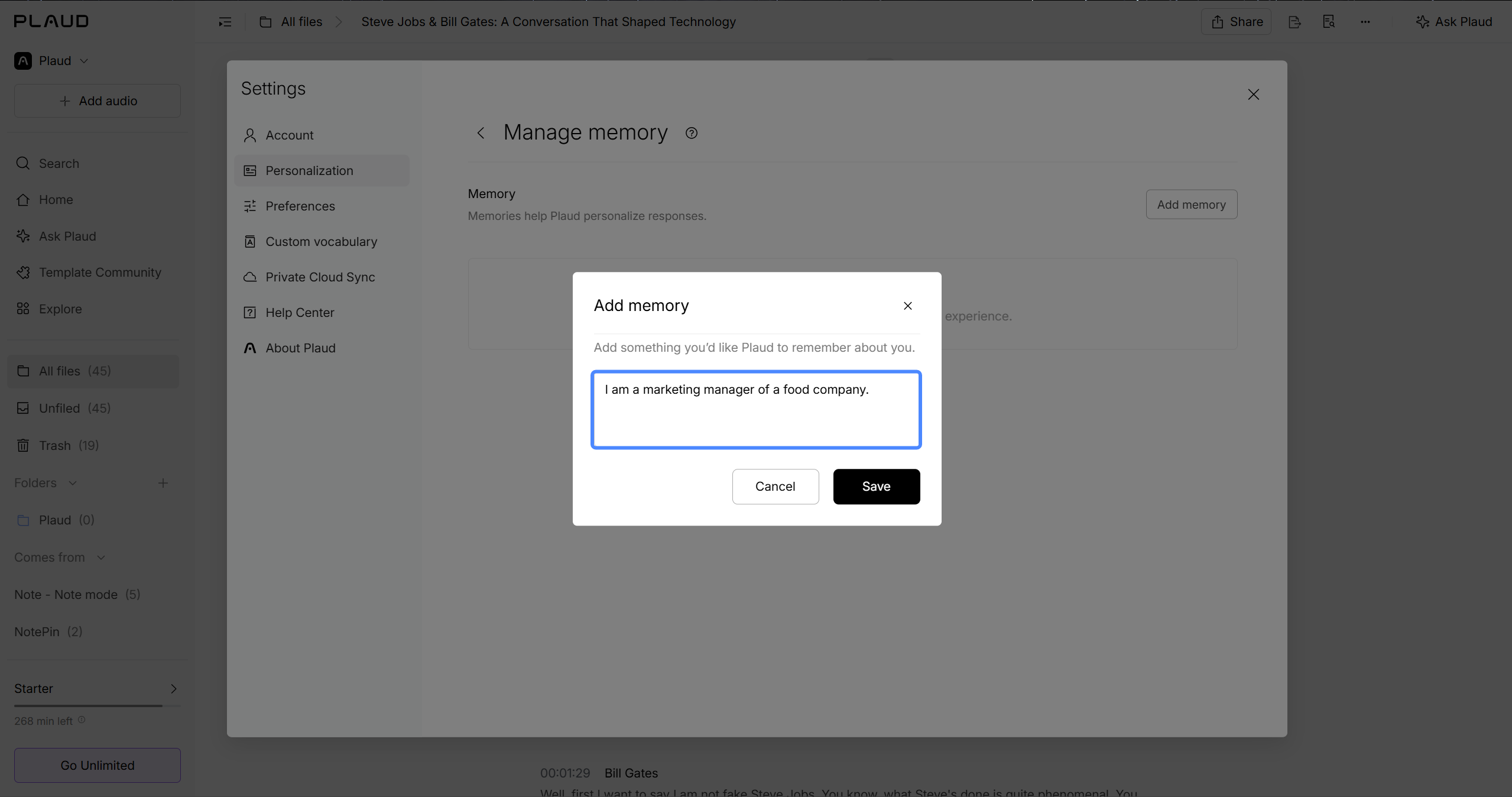Open Explore in the sidebar
1512x797 pixels.
coord(93,309)
